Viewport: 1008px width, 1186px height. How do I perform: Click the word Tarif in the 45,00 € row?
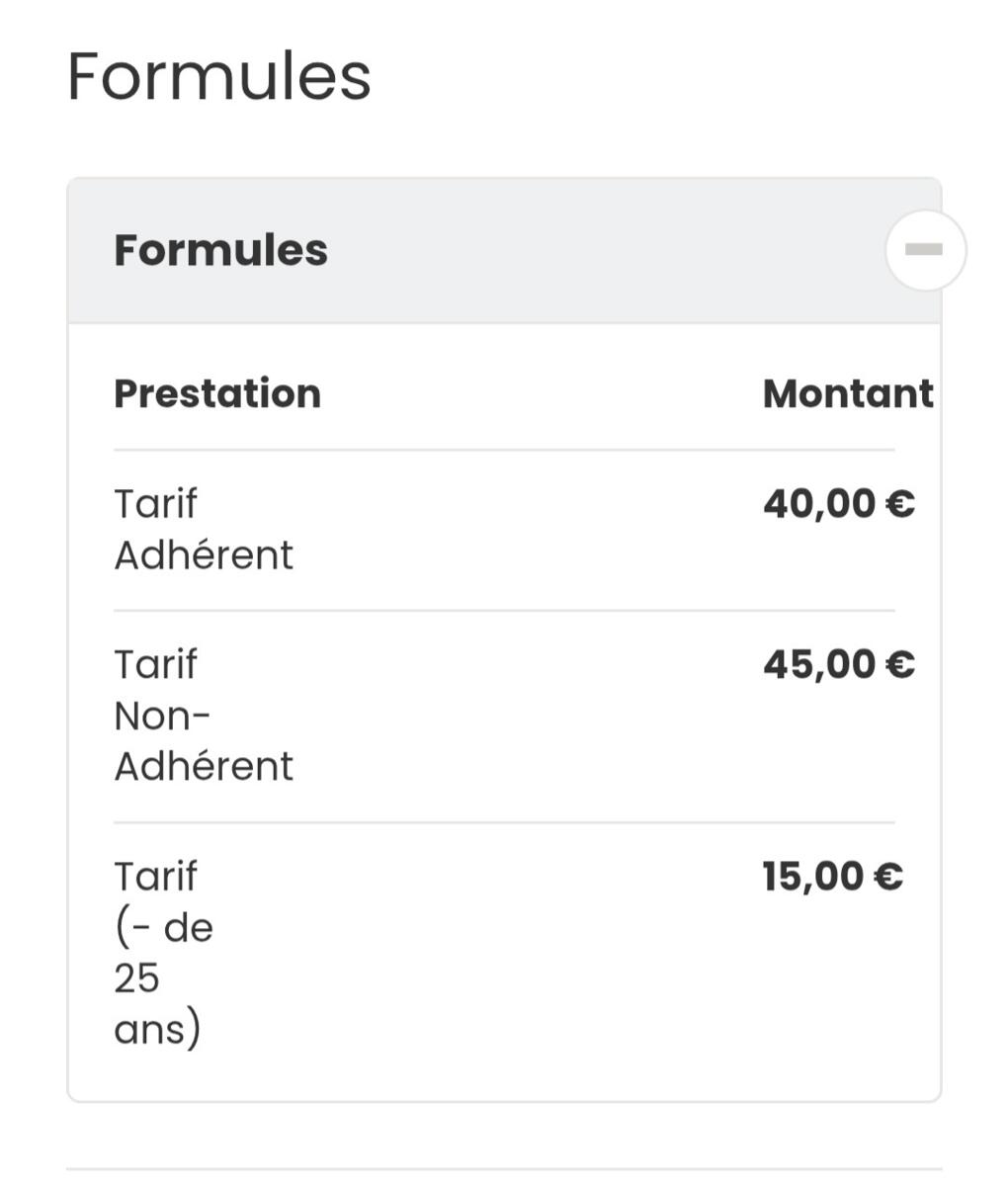(x=155, y=664)
